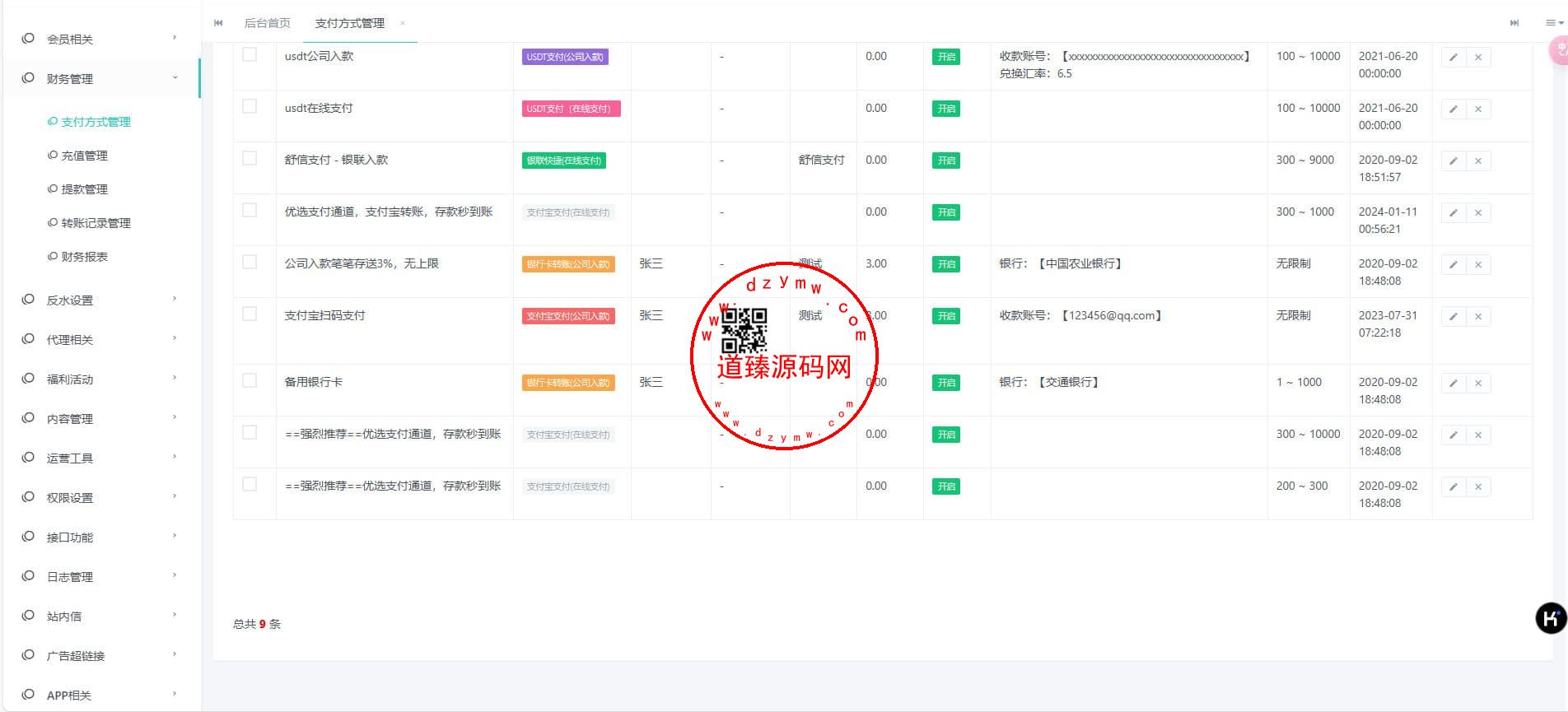Click the tab scroll-left icon
Viewport: 1568px width, 712px height.
(x=218, y=23)
